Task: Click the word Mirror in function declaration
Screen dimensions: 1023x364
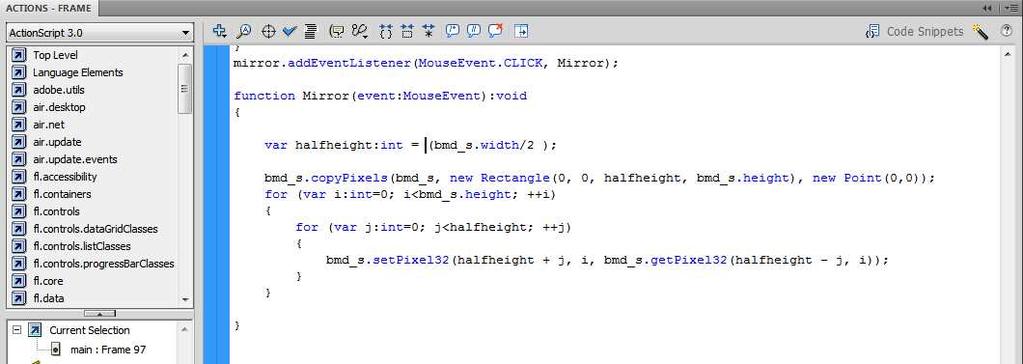Action: pyautogui.click(x=326, y=96)
